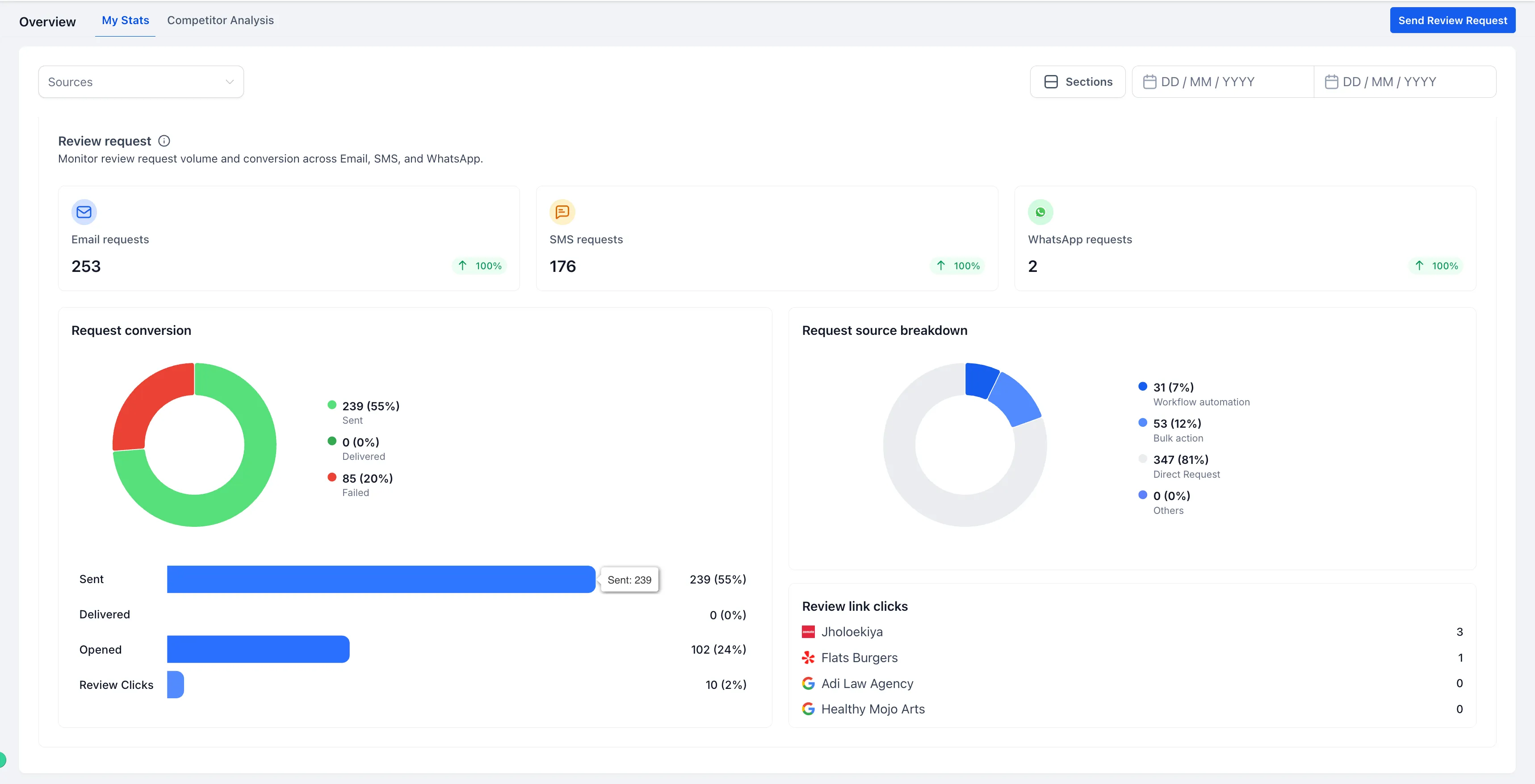Switch to the Competitor Analysis tab
The width and height of the screenshot is (1535, 784).
(220, 20)
